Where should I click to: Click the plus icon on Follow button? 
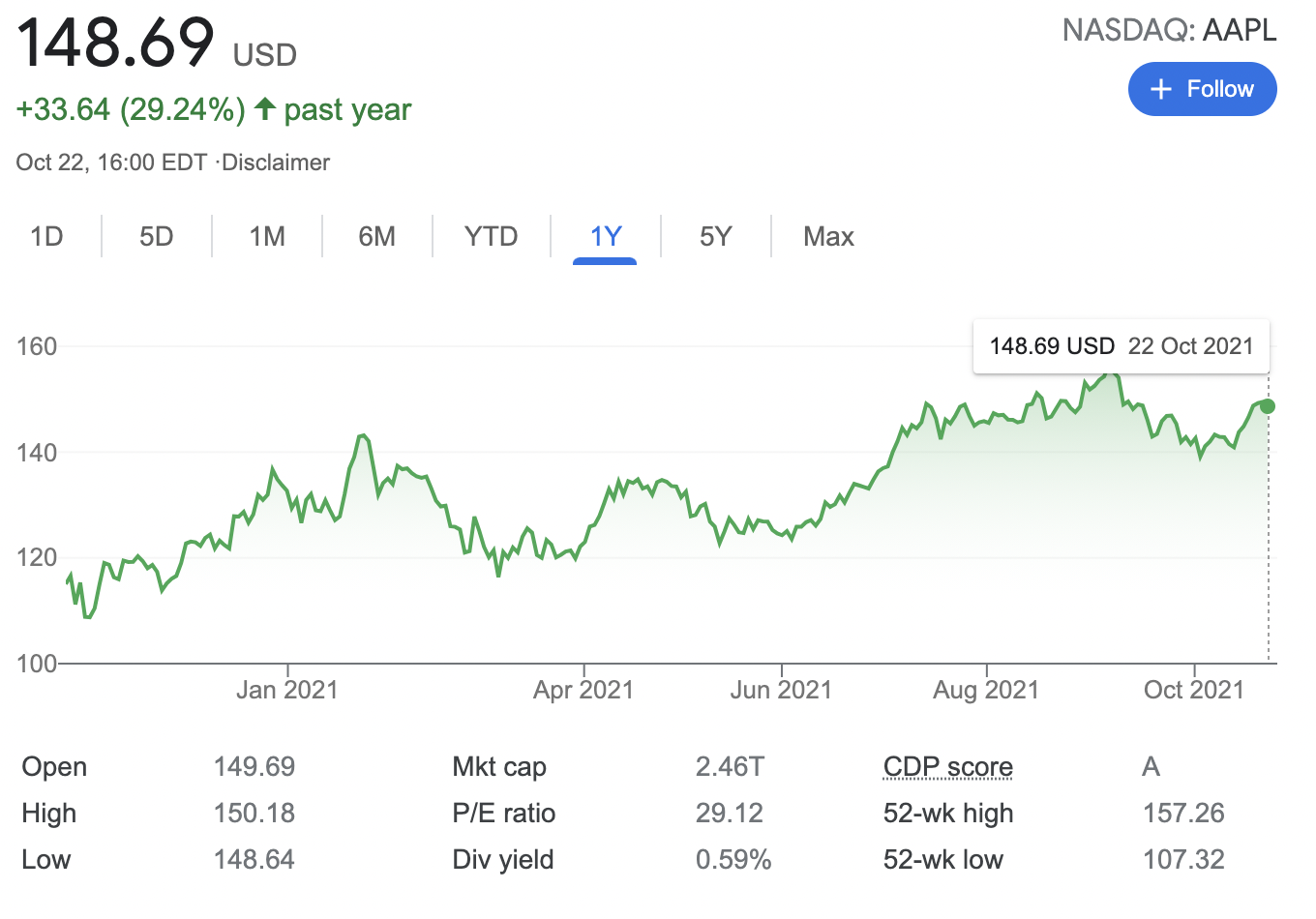click(x=1159, y=88)
